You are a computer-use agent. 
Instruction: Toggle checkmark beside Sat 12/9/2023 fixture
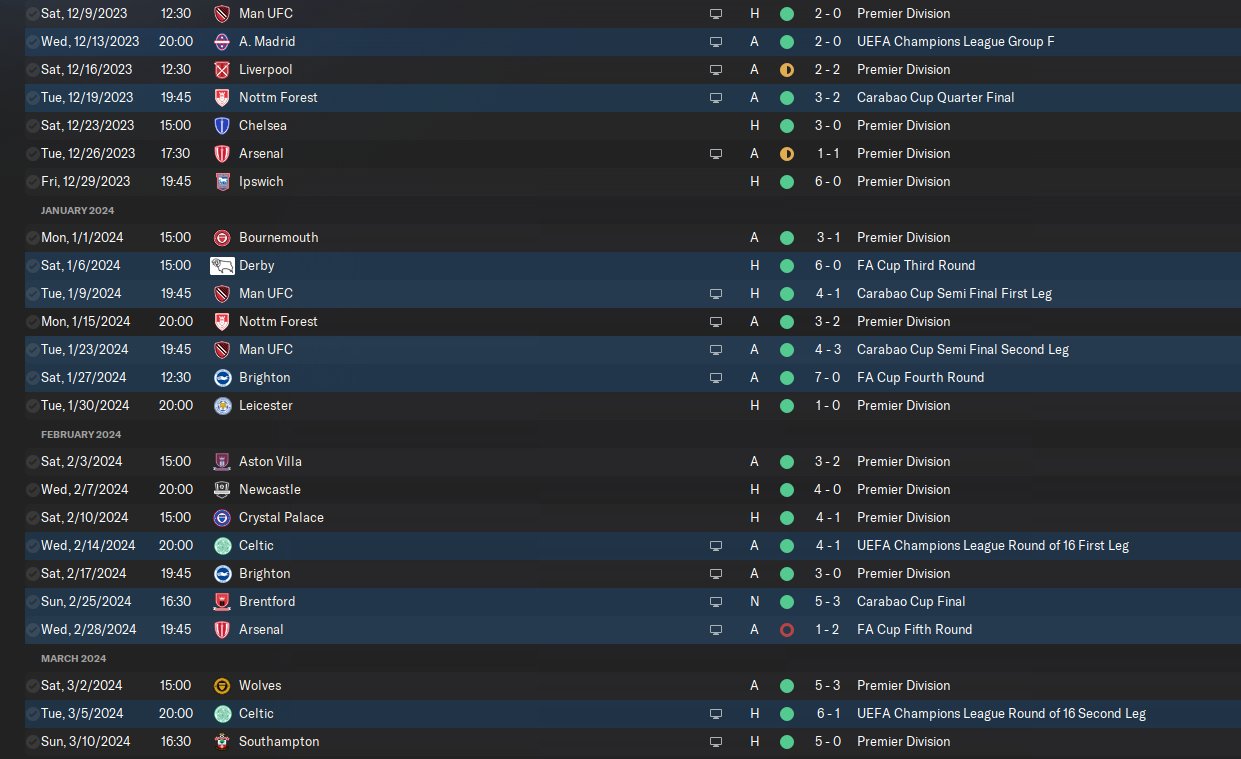coord(33,14)
